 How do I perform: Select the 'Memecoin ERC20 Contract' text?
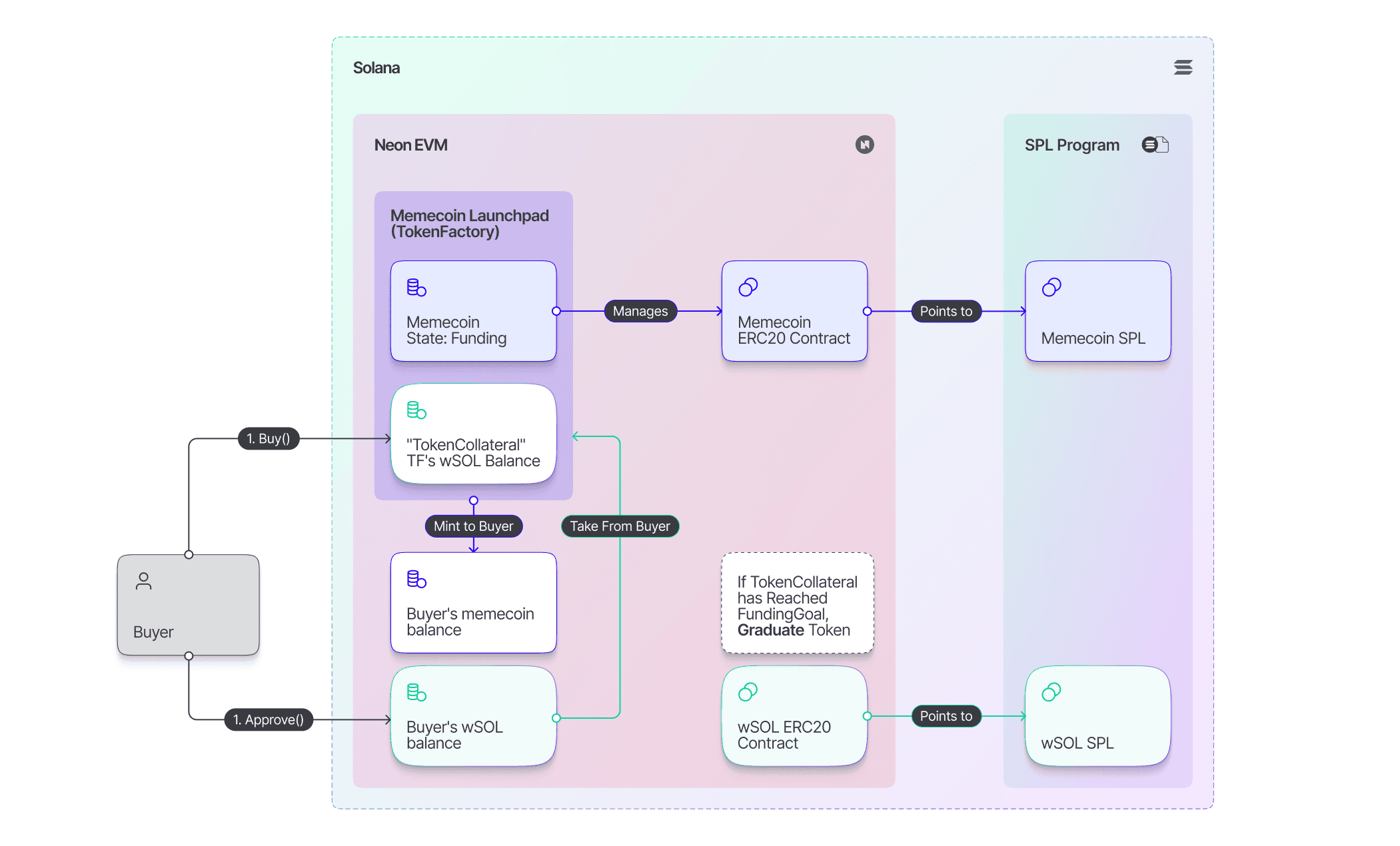[794, 330]
